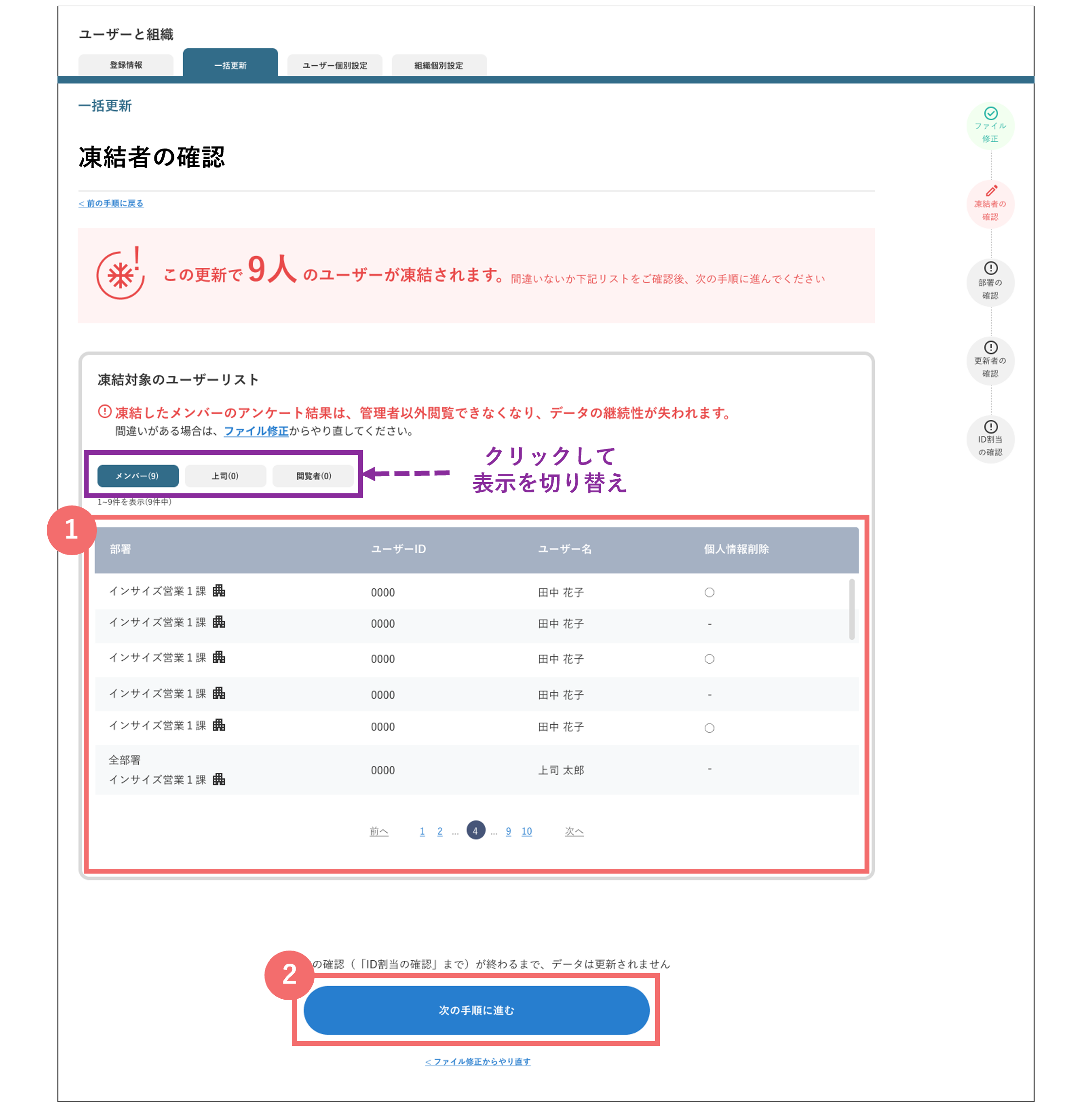Screen dimensions: 1092x1102
Task: Show the メンバー(9) list
Action: click(137, 476)
